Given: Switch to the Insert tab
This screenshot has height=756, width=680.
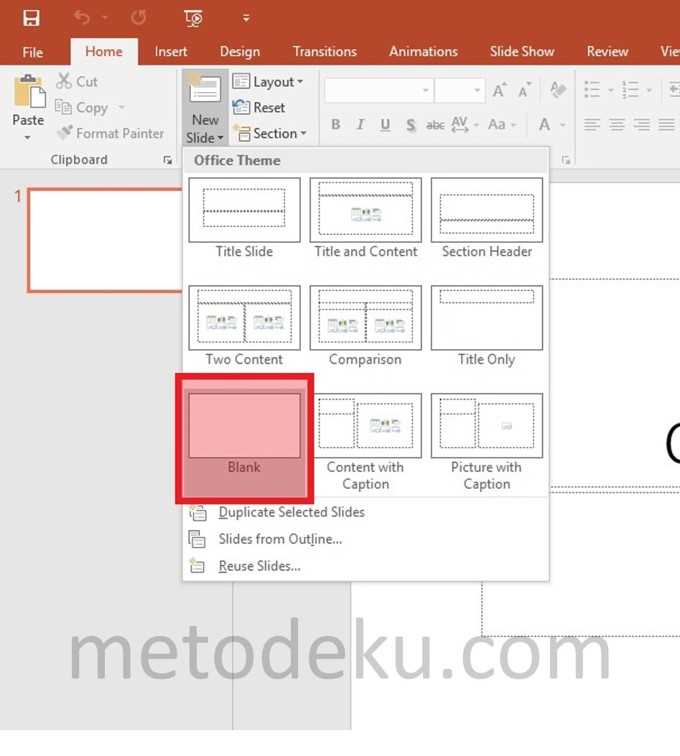Looking at the screenshot, I should pos(171,52).
